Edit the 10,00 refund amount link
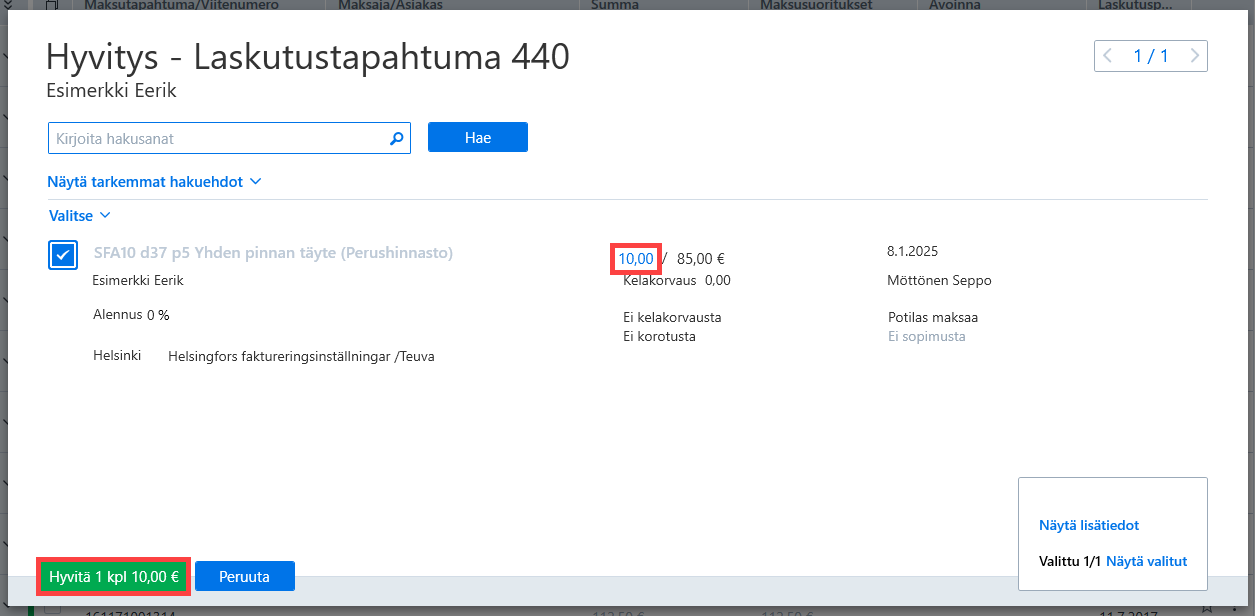 [636, 259]
